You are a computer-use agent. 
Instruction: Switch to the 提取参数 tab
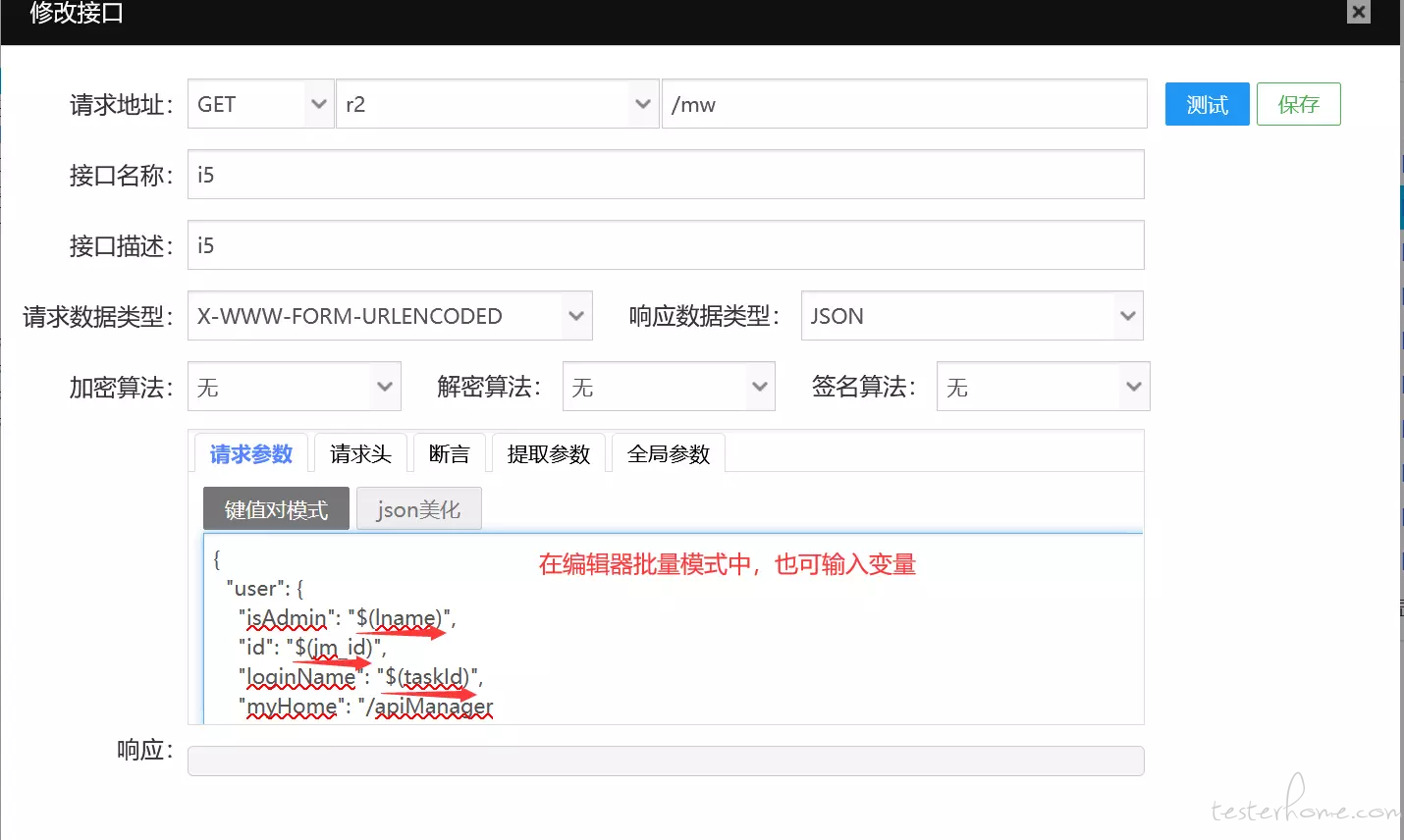(549, 453)
